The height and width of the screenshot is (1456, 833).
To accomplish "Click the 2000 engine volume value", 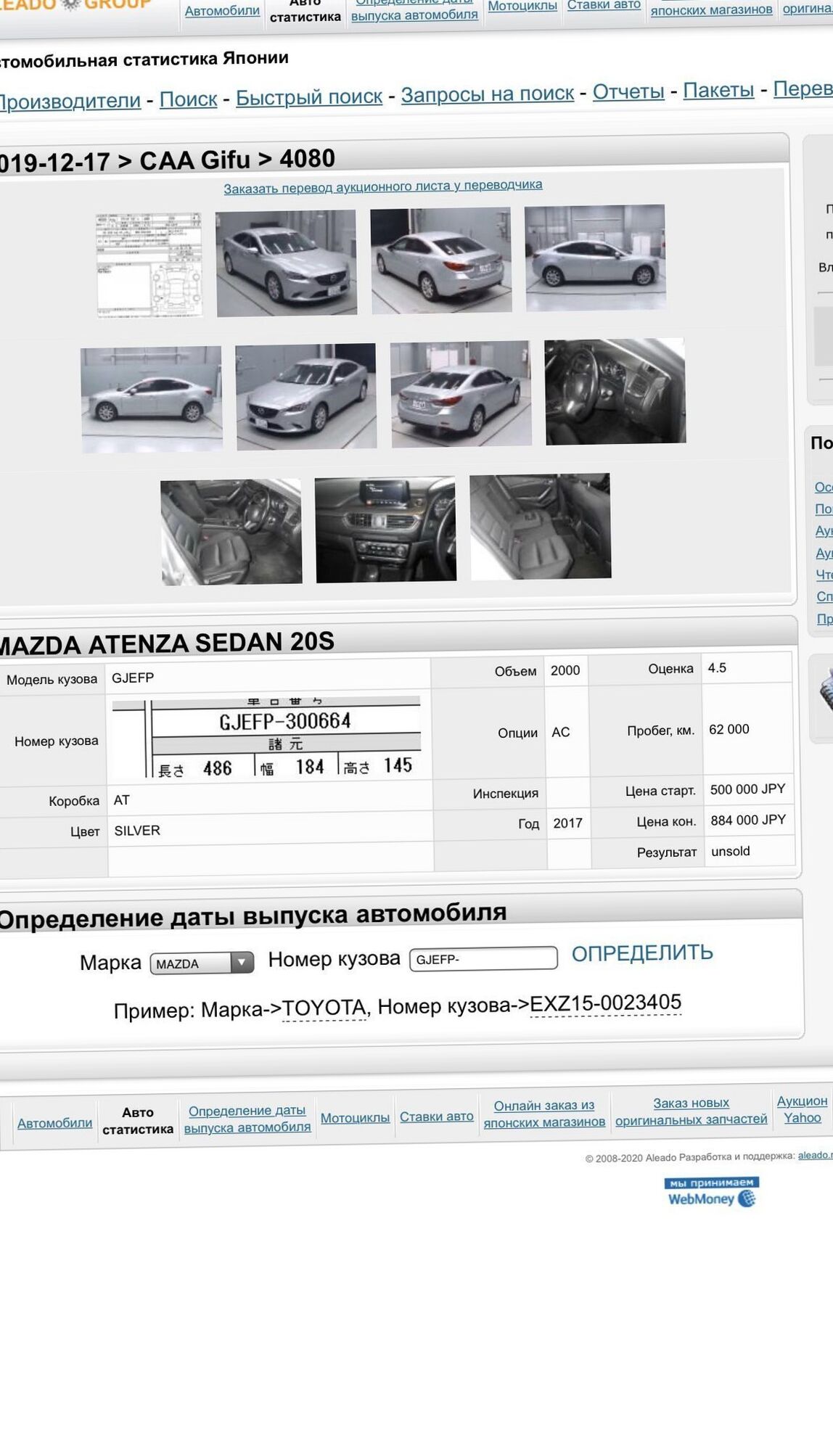I will pyautogui.click(x=565, y=670).
